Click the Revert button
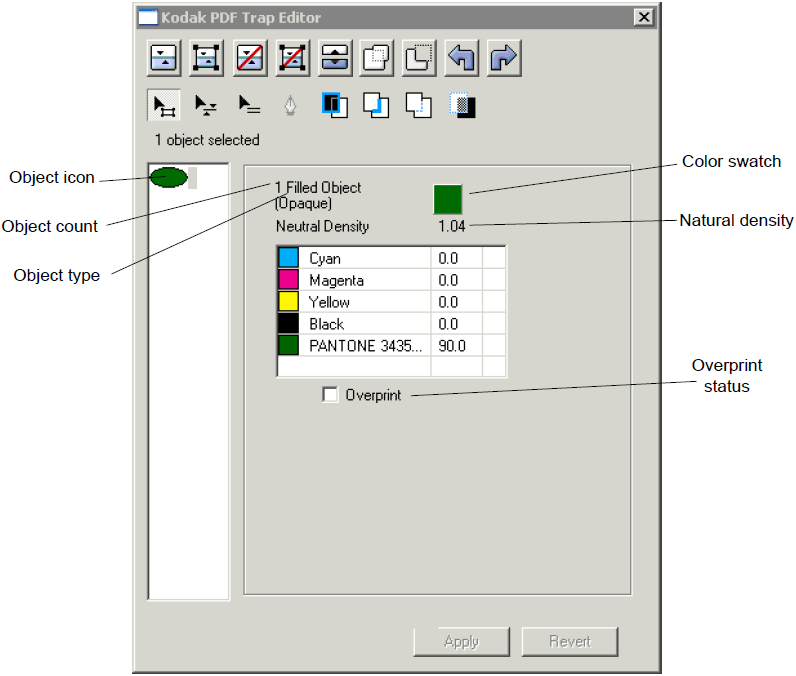Screen dimensions: 796x676 [569, 642]
